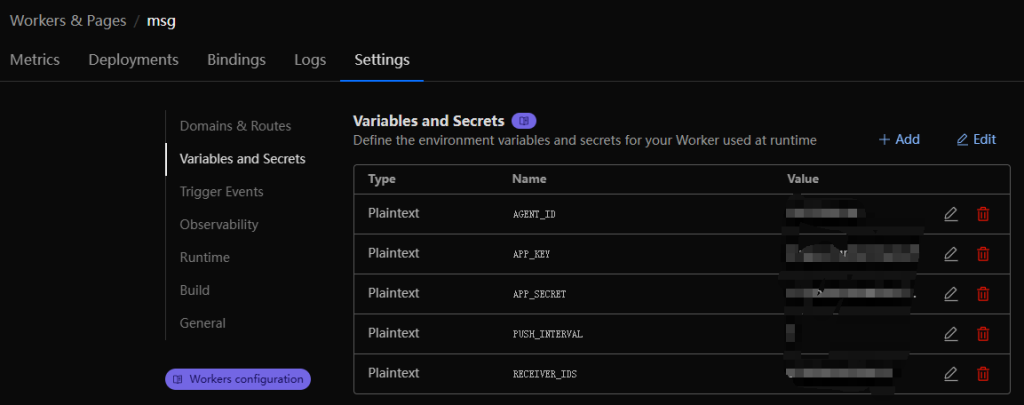Edit the PUSH_INTERVAL variable pencil icon
Viewport: 1024px width, 405px height.
[x=951, y=334]
